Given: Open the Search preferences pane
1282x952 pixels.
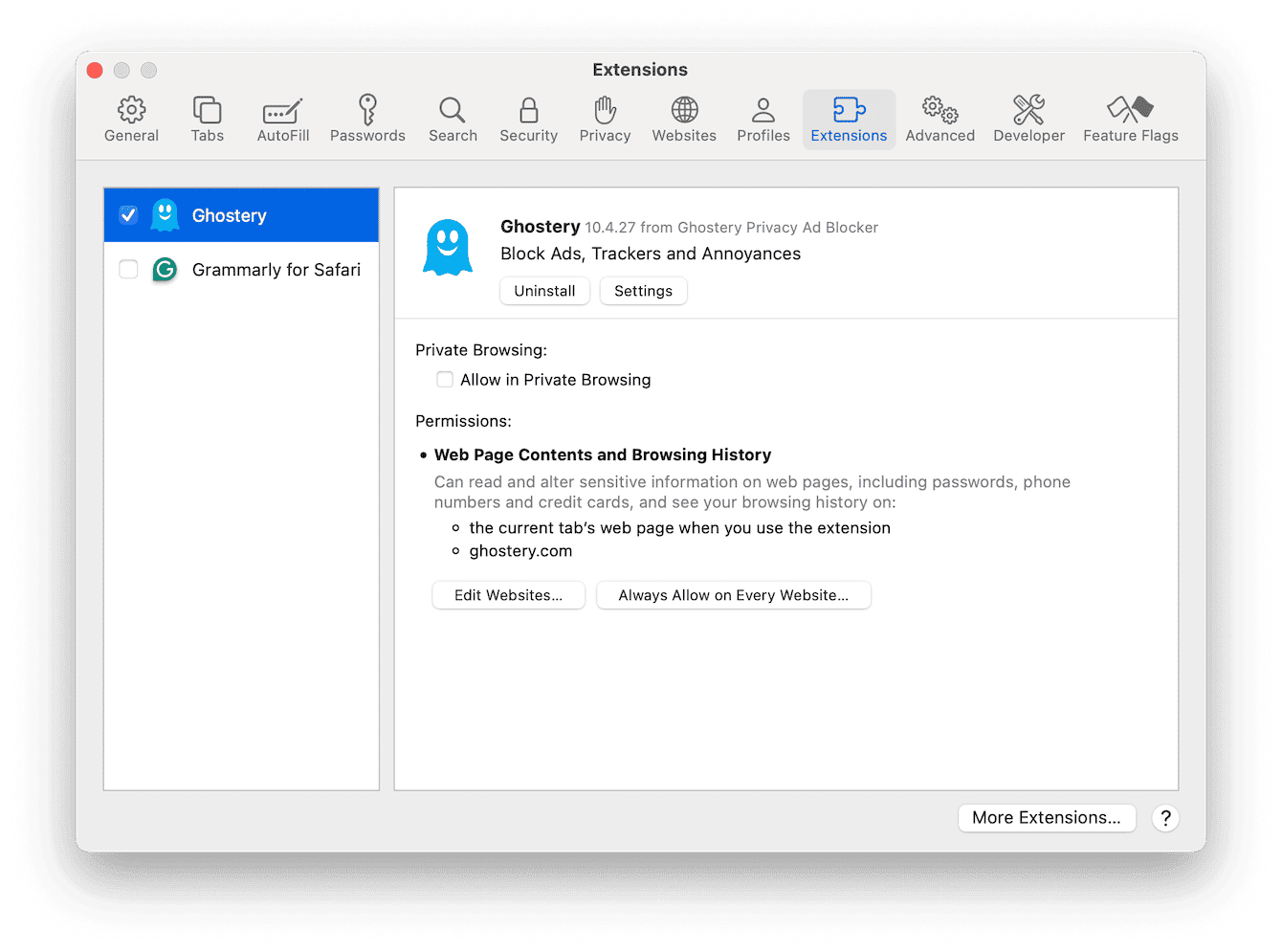Looking at the screenshot, I should pos(452,118).
